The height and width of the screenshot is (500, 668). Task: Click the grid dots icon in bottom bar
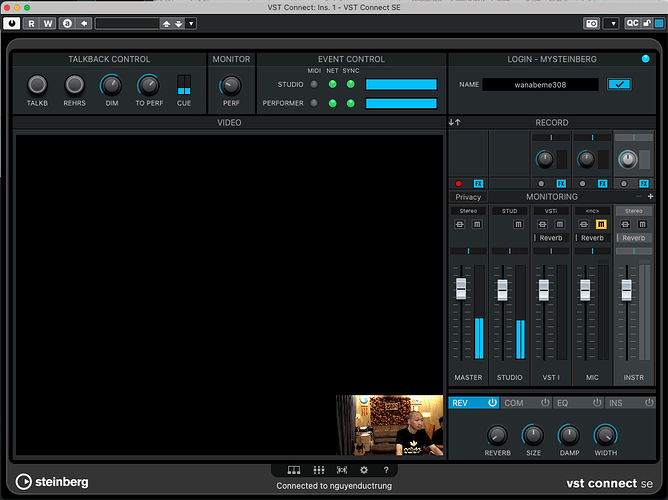[319, 470]
